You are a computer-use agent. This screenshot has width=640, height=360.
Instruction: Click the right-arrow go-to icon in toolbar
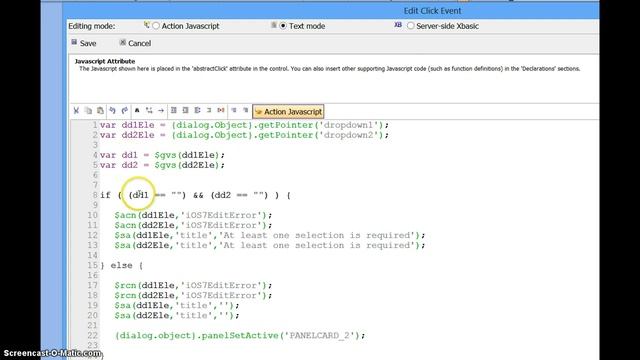click(x=161, y=111)
